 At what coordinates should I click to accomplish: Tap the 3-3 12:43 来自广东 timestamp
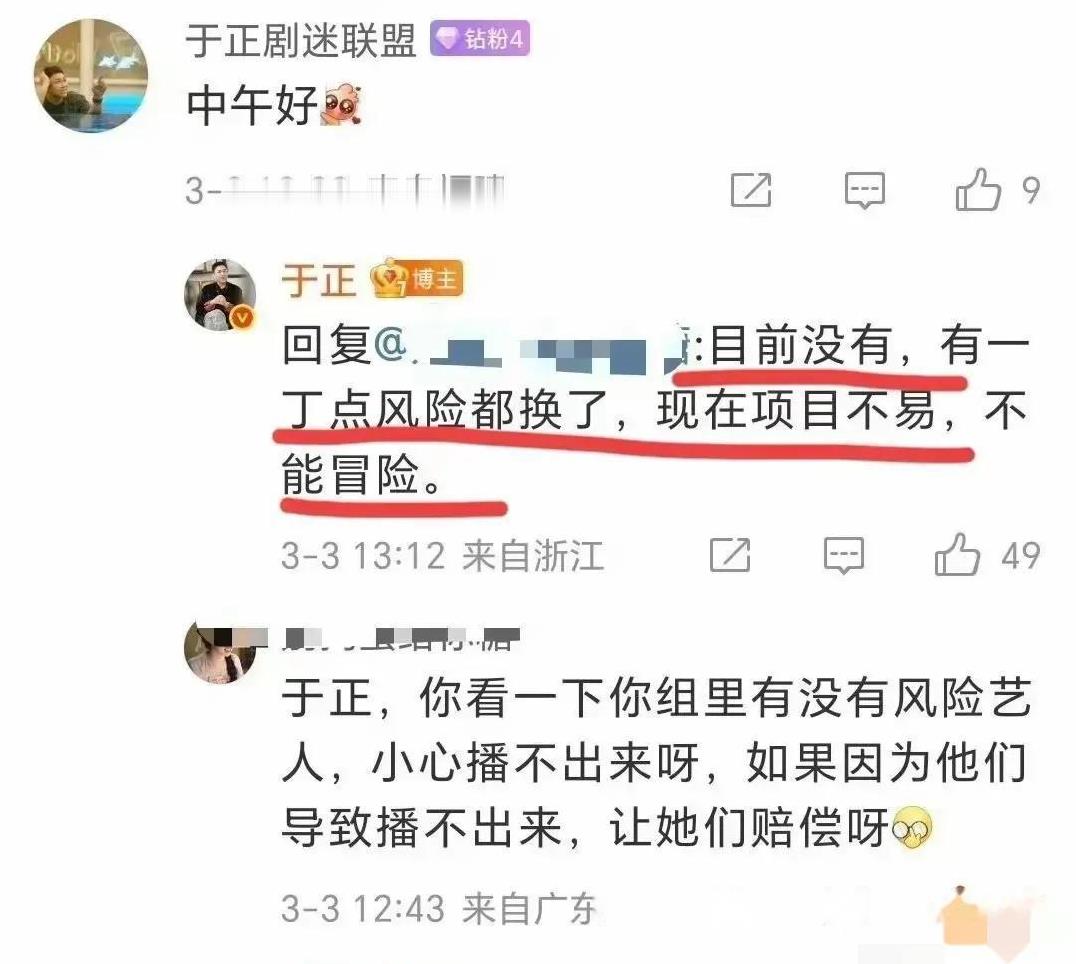pos(439,908)
